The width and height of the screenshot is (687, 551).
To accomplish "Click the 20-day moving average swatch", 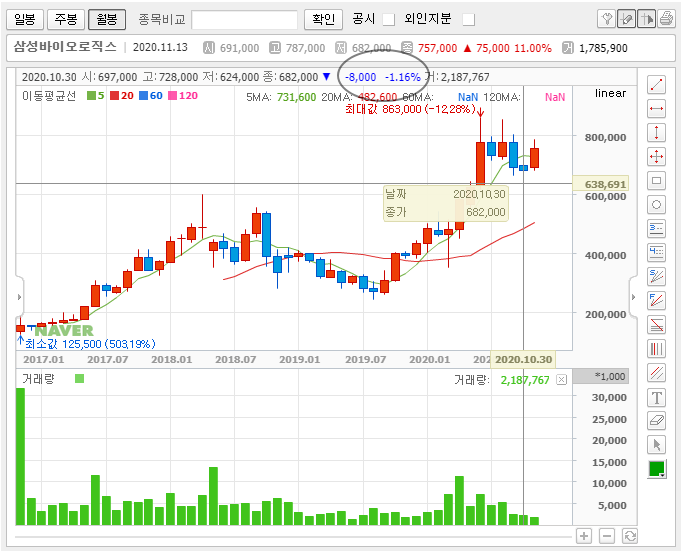I will coord(114,95).
